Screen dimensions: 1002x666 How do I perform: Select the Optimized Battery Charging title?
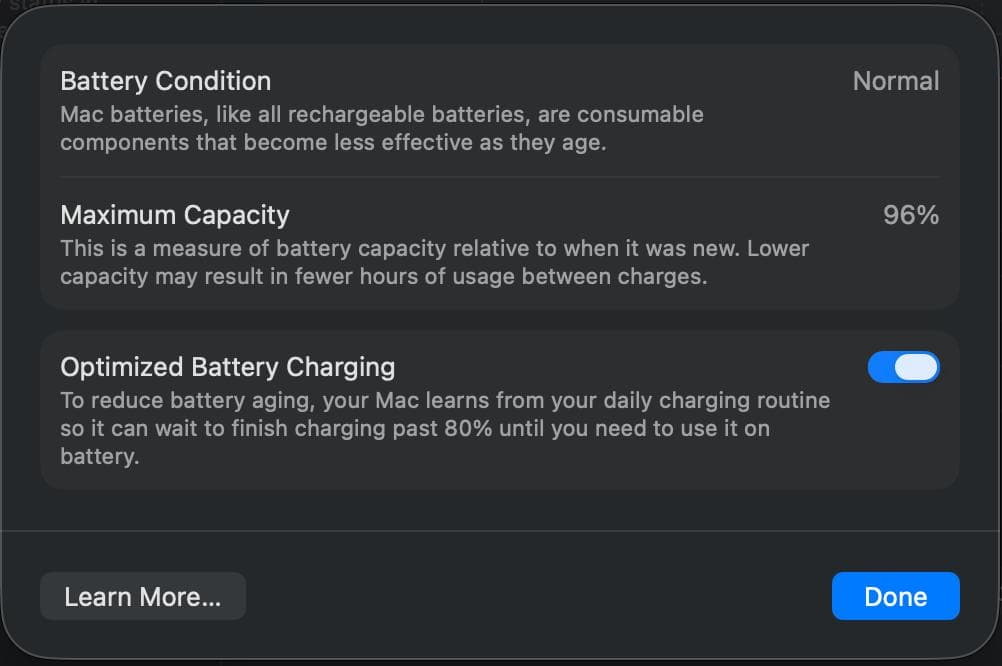tap(228, 367)
